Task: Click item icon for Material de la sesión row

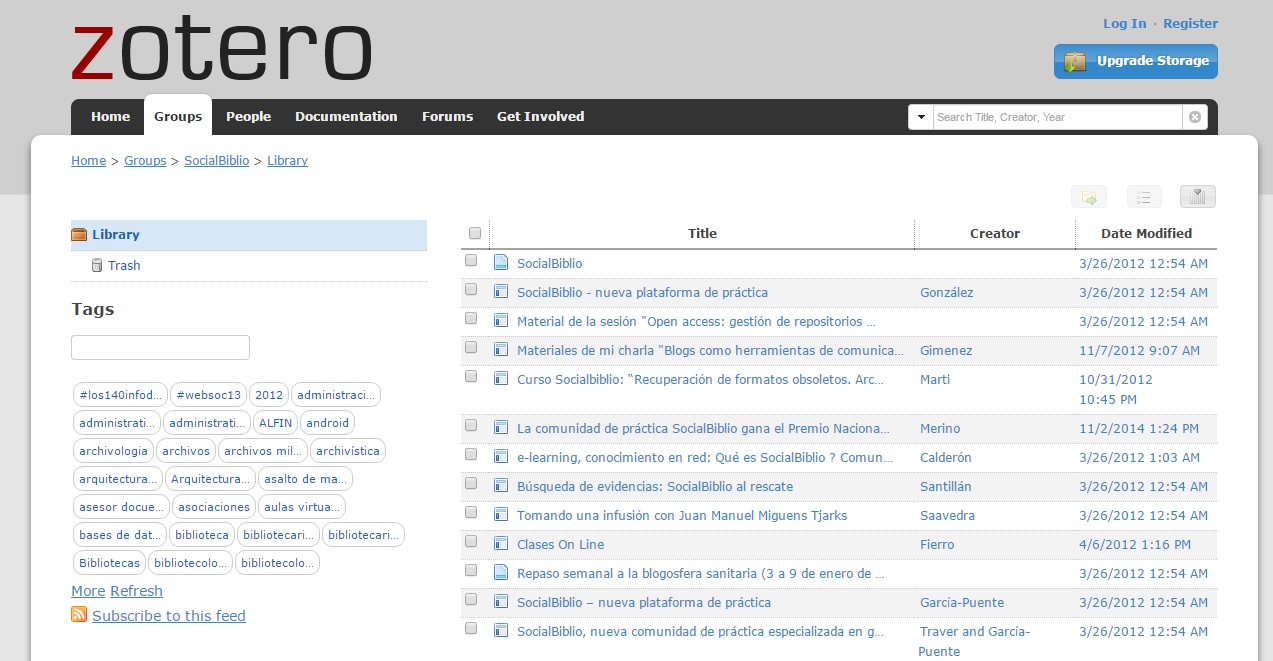Action: tap(501, 321)
